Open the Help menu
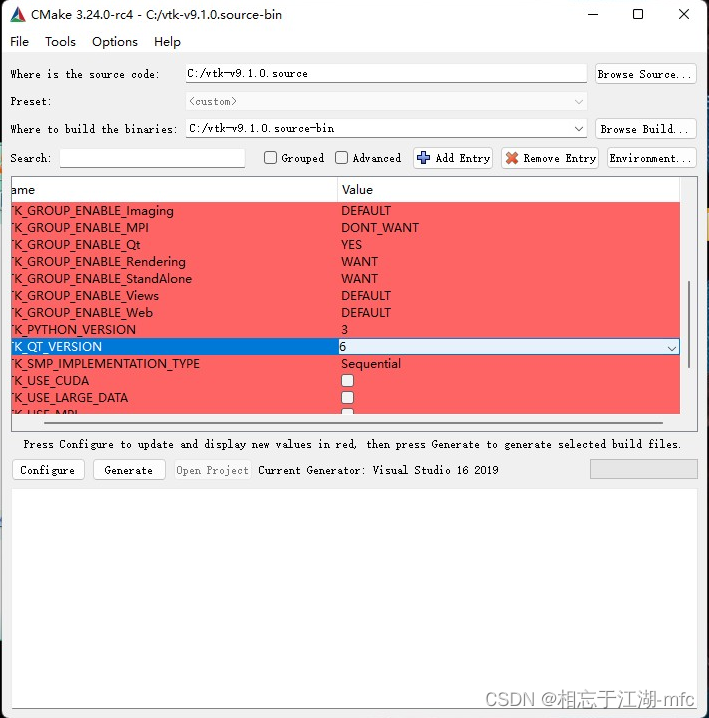709x718 pixels. [167, 42]
